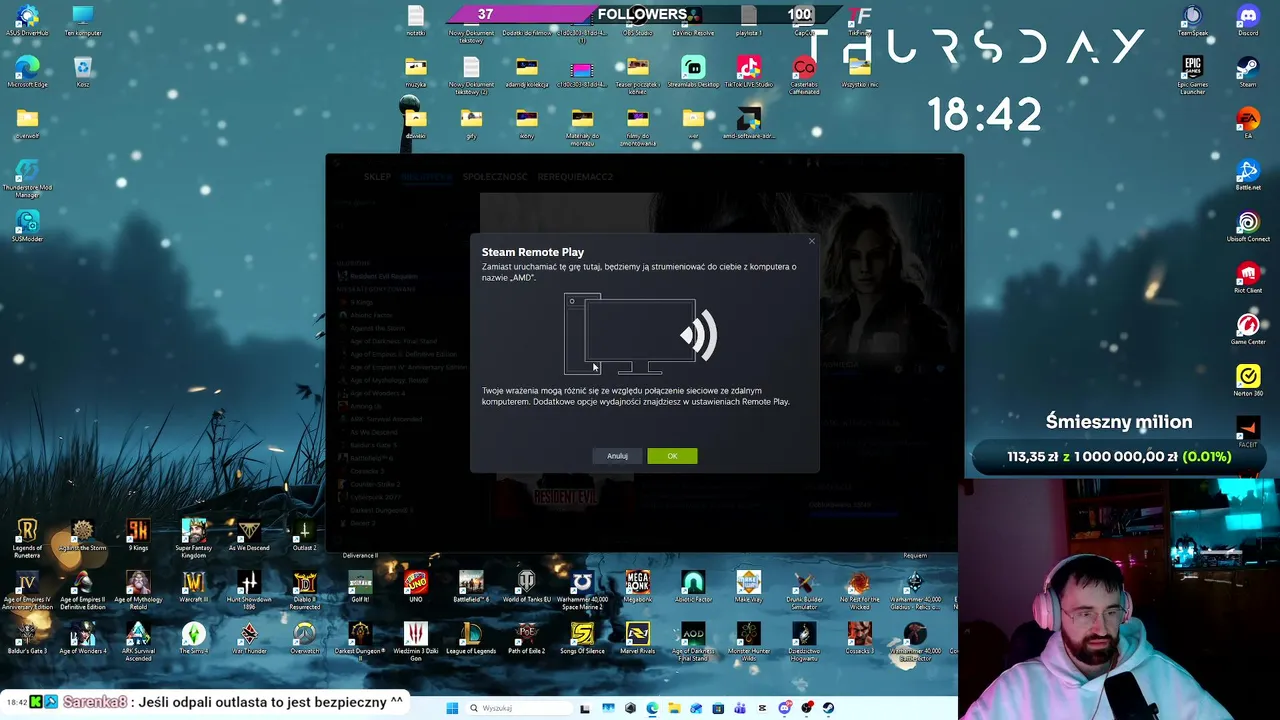Open the Windows Start button on the taskbar
This screenshot has height=720, width=1280.
[x=452, y=708]
